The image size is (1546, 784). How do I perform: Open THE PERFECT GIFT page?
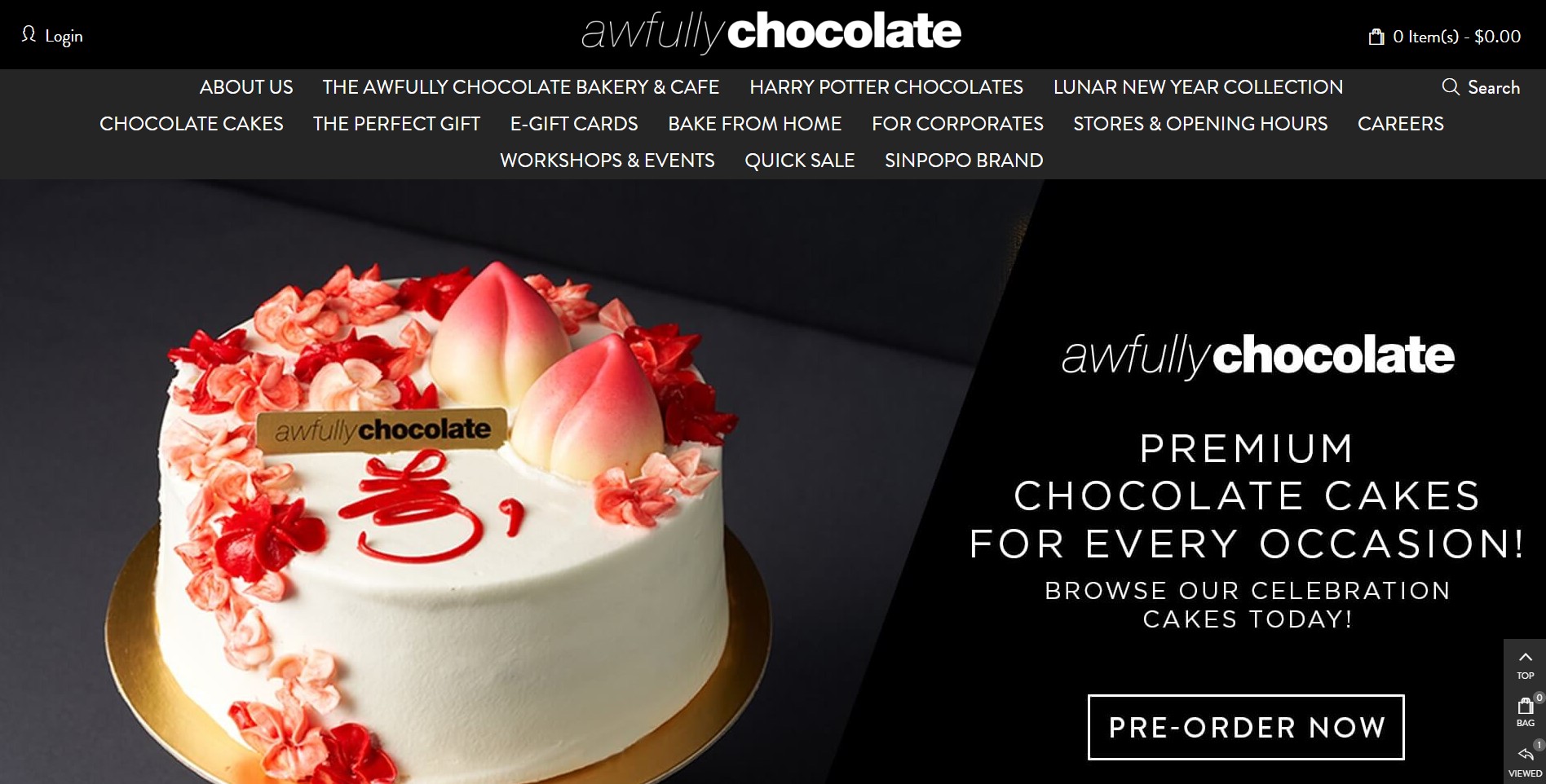pyautogui.click(x=396, y=124)
